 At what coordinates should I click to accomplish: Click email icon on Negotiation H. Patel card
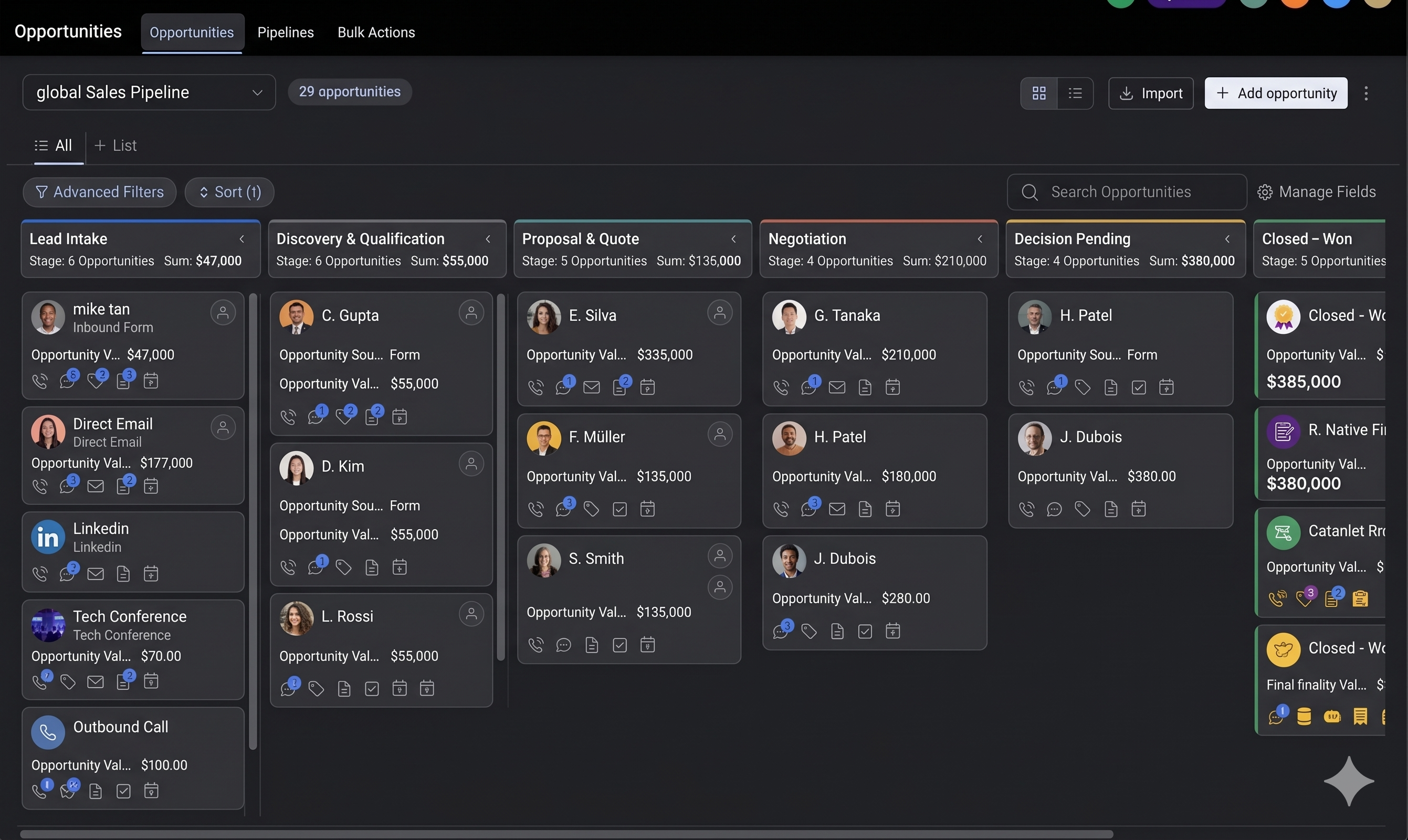(837, 509)
